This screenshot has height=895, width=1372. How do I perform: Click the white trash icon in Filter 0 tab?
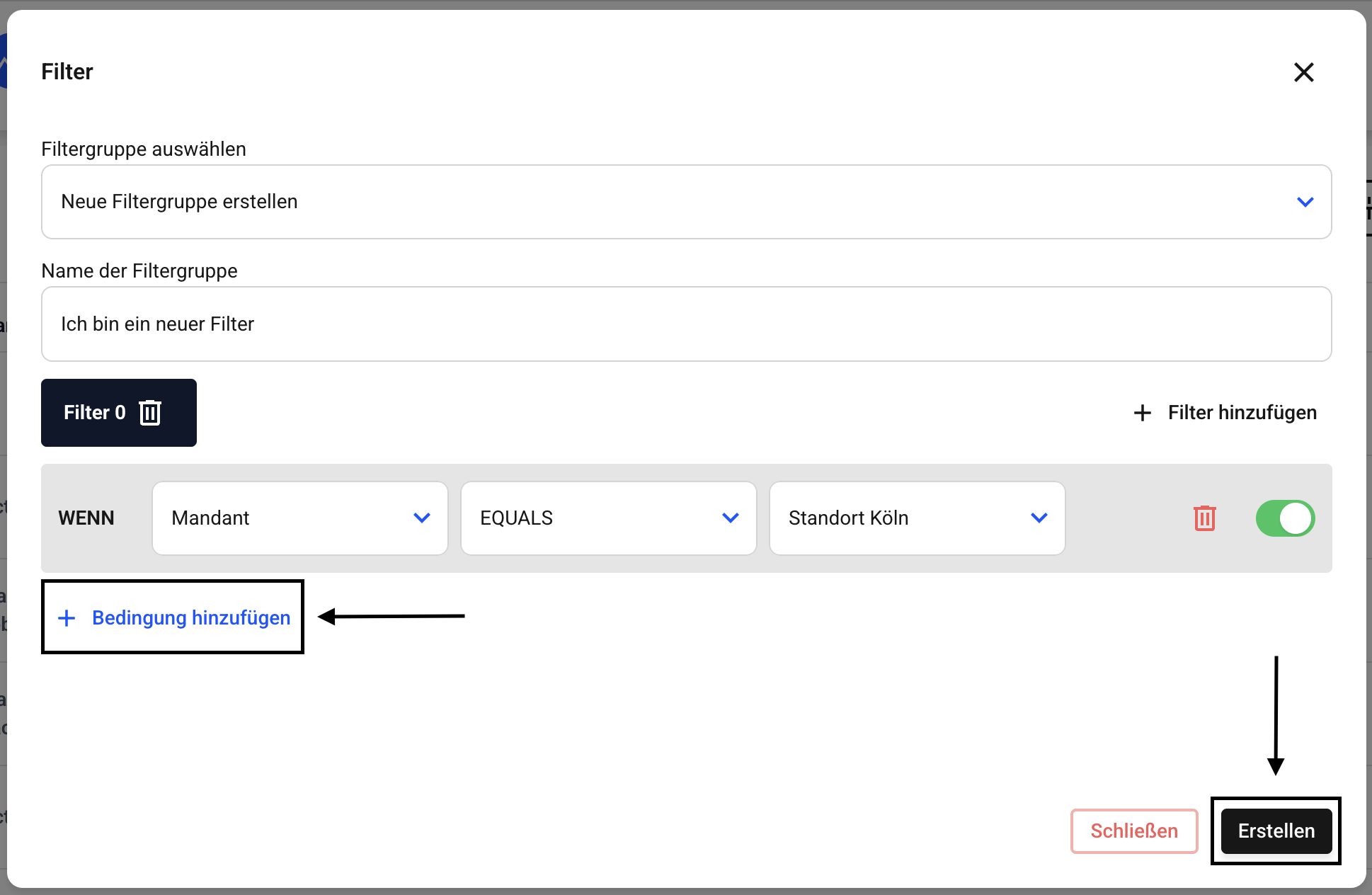tap(150, 413)
